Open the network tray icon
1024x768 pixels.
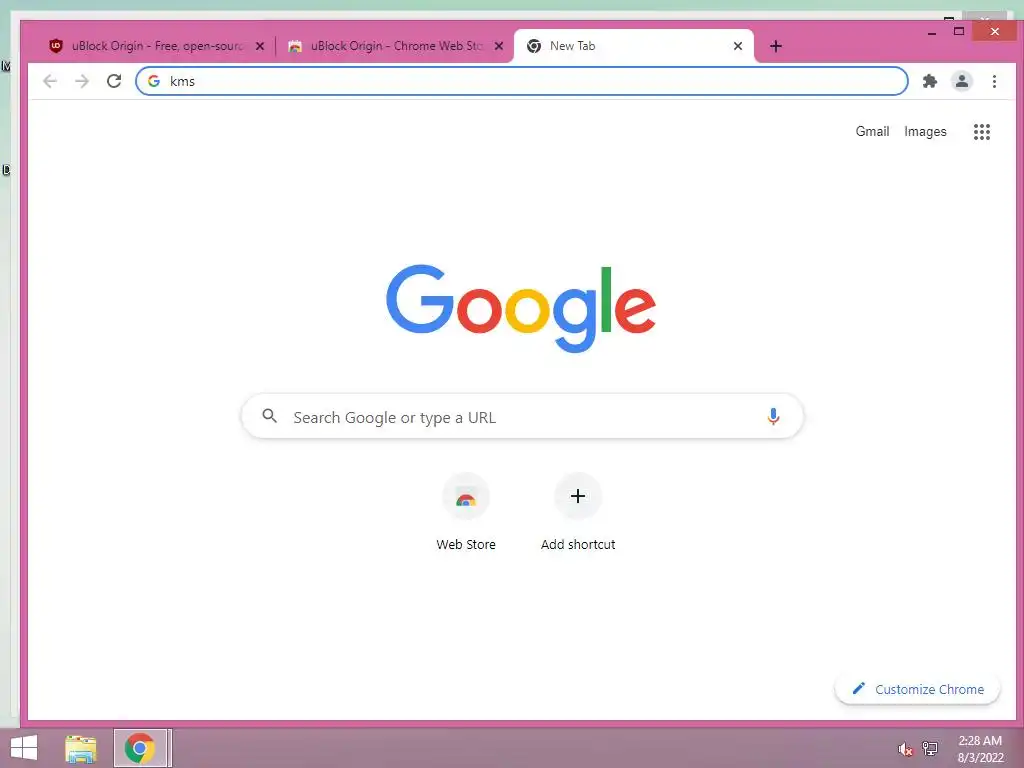click(x=930, y=748)
